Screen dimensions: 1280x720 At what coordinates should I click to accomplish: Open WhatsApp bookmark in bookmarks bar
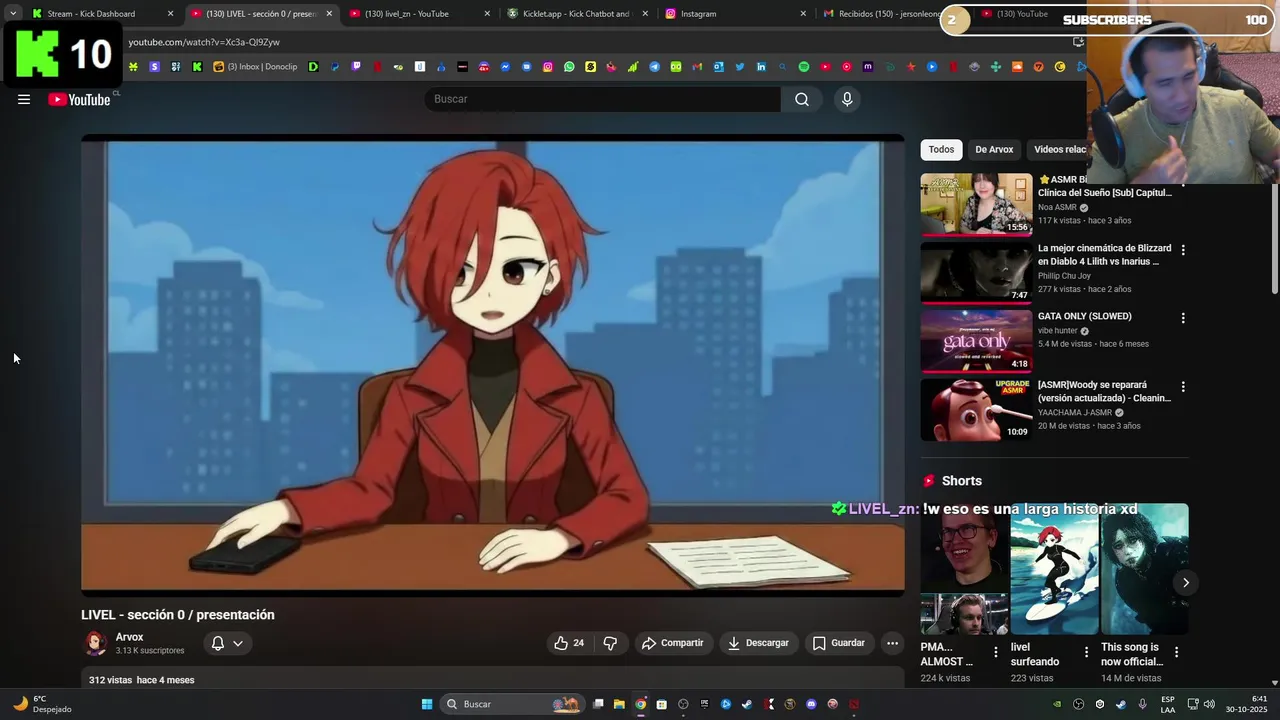coord(569,67)
